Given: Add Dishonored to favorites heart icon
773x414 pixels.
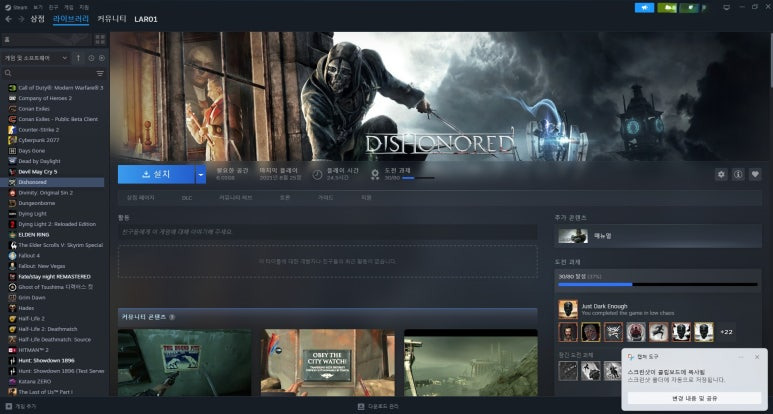Looking at the screenshot, I should click(x=755, y=174).
